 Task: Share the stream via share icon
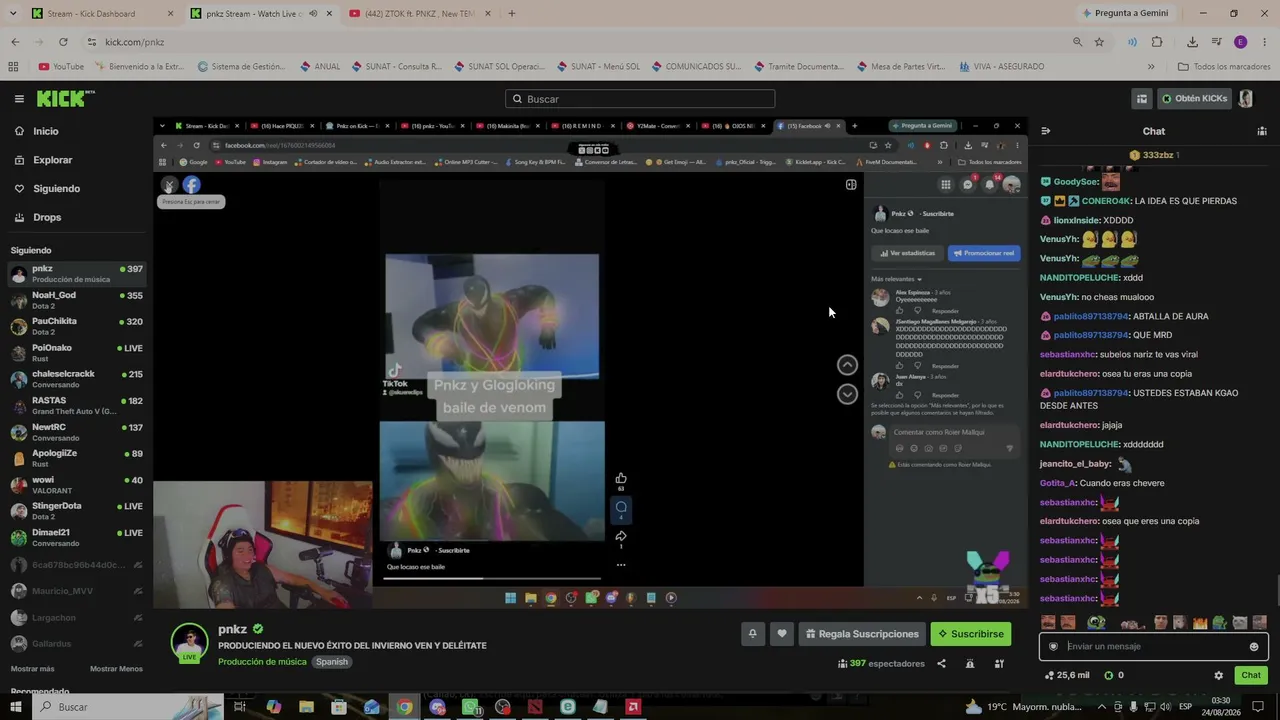[x=941, y=663]
